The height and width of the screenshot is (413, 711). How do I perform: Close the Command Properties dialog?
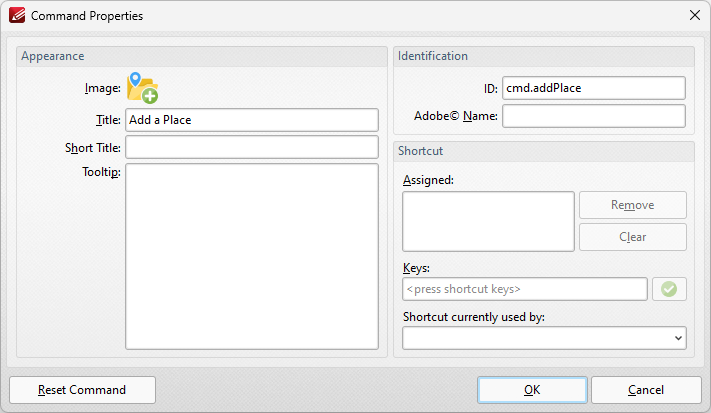[695, 15]
